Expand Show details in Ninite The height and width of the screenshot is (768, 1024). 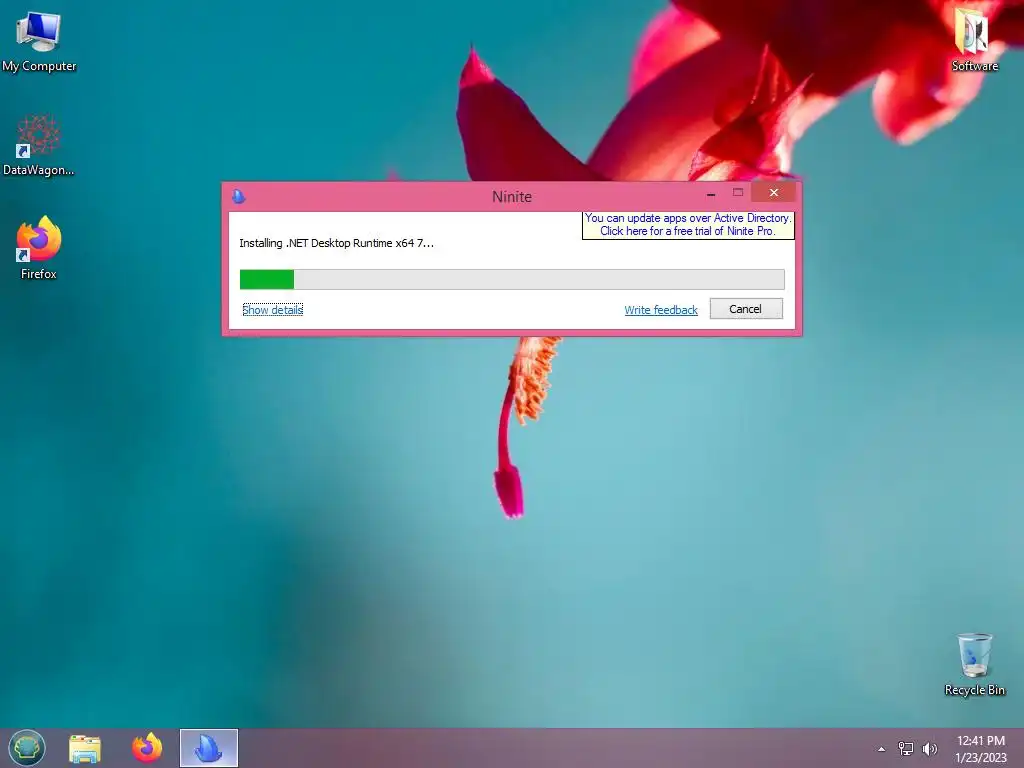272,310
